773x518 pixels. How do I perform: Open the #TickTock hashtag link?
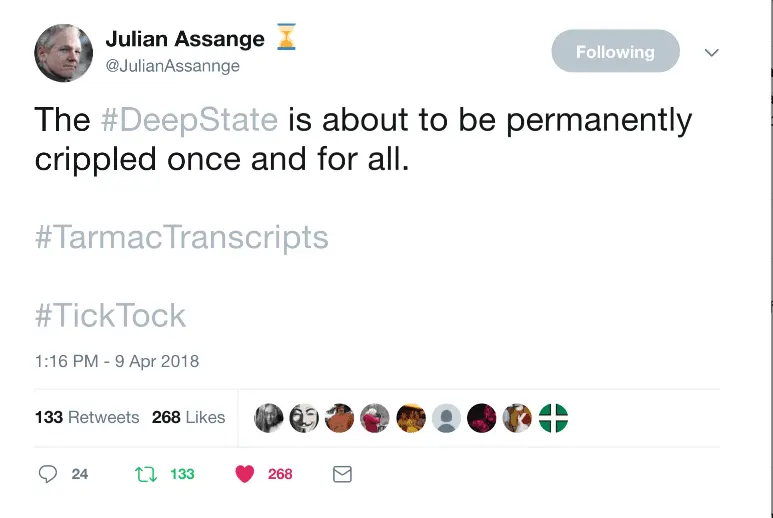(x=110, y=316)
